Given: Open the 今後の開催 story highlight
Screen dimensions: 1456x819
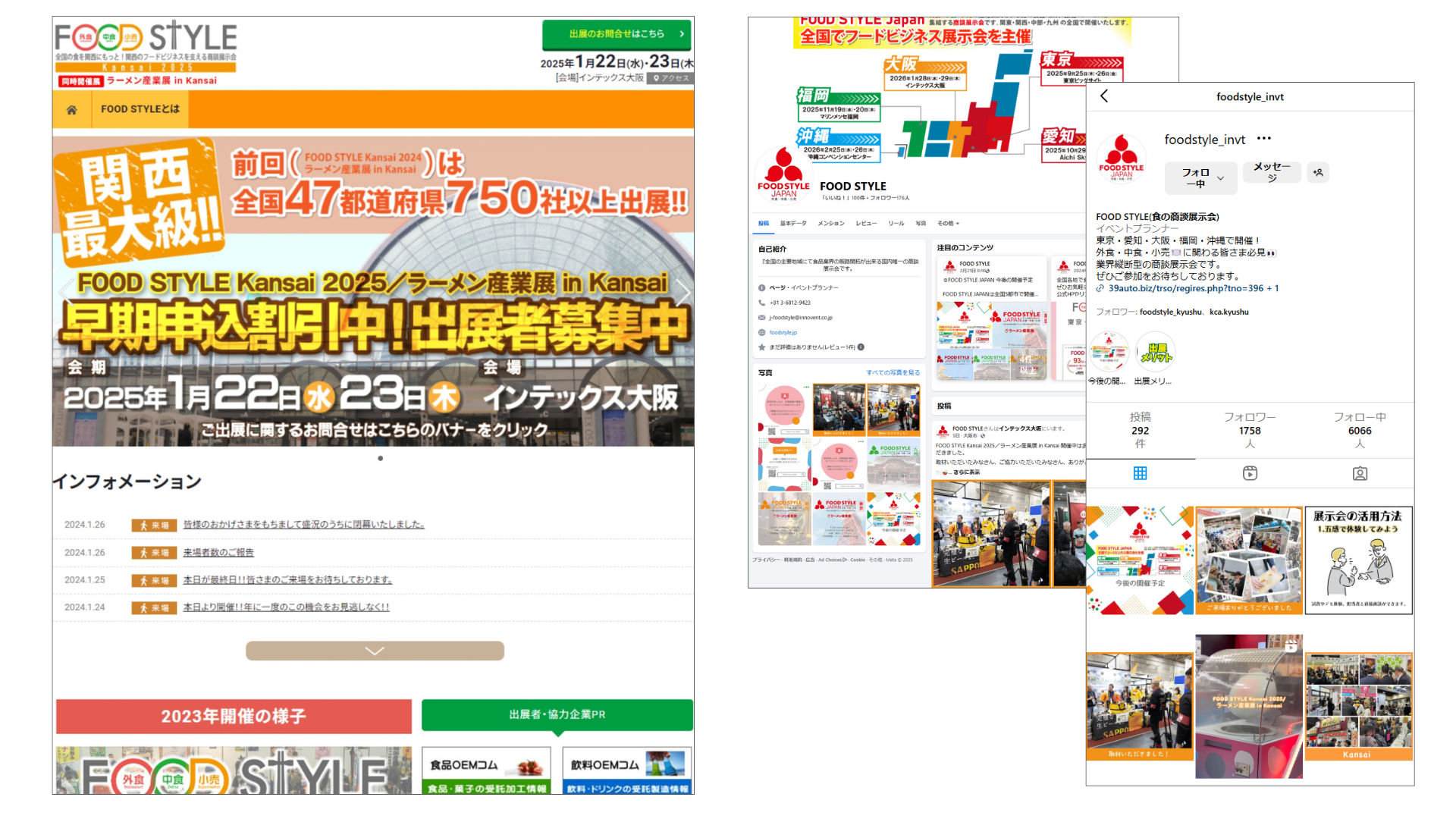Looking at the screenshot, I should point(1109,352).
